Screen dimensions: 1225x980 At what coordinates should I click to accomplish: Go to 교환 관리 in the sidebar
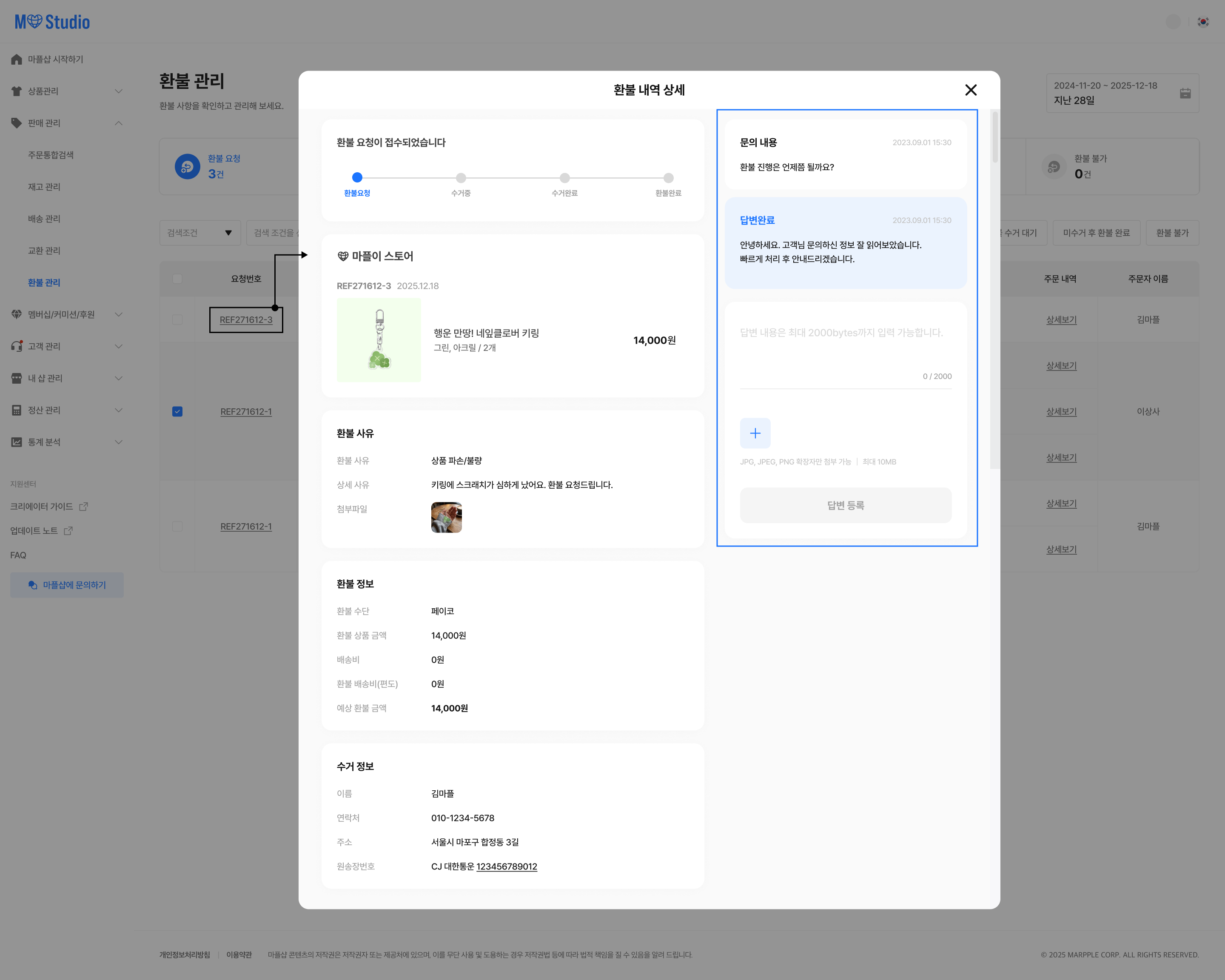tap(44, 251)
